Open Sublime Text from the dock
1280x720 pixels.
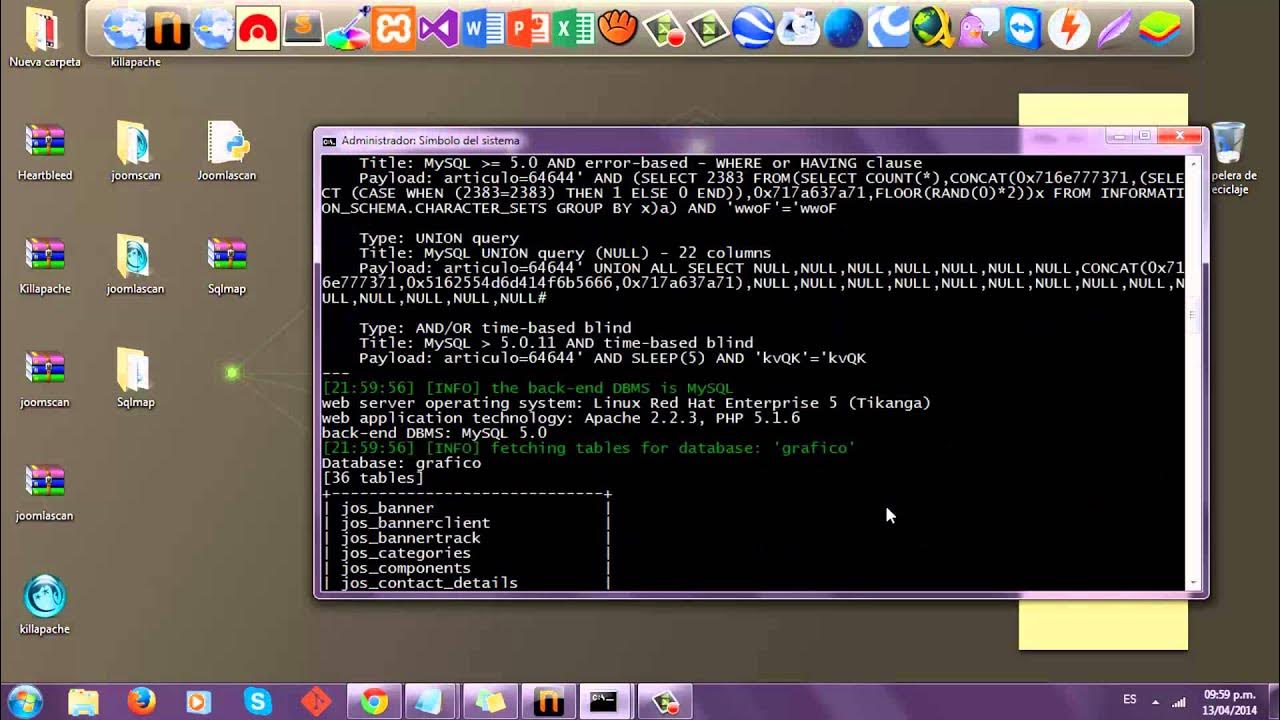pos(303,28)
